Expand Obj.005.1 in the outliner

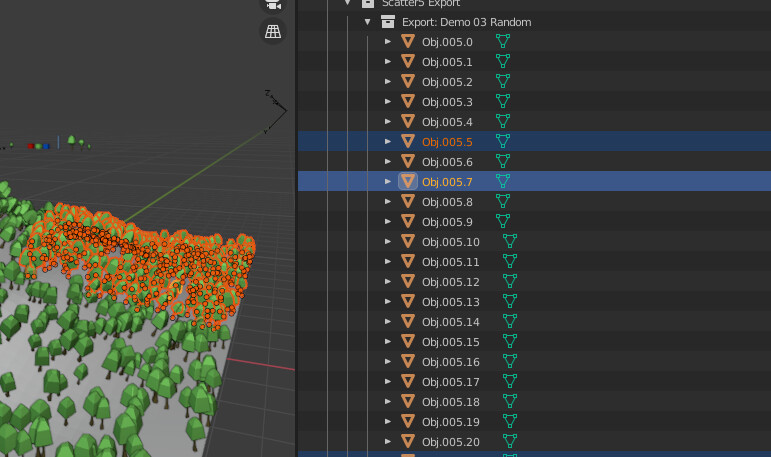(388, 61)
